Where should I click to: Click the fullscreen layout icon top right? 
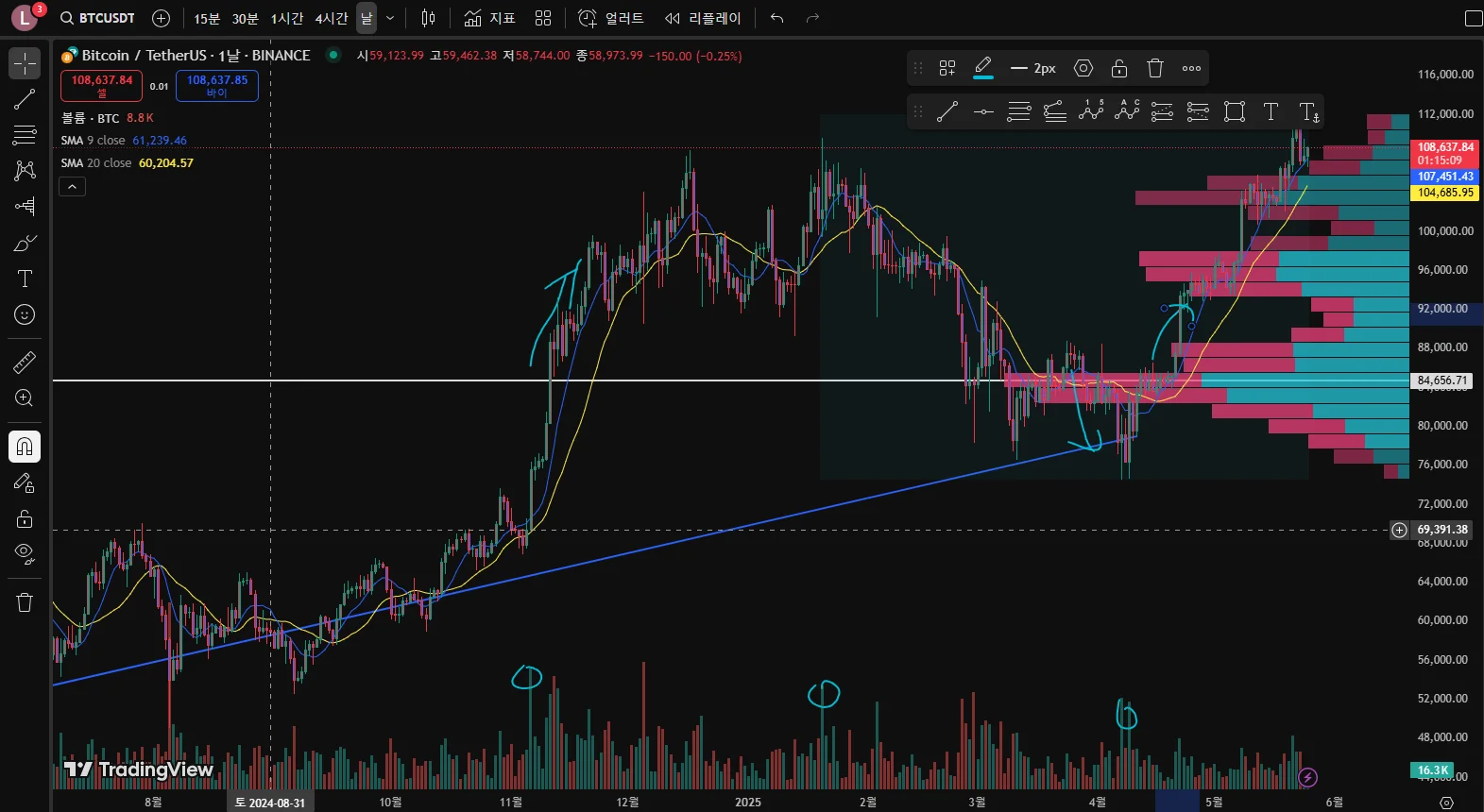coord(1473,18)
